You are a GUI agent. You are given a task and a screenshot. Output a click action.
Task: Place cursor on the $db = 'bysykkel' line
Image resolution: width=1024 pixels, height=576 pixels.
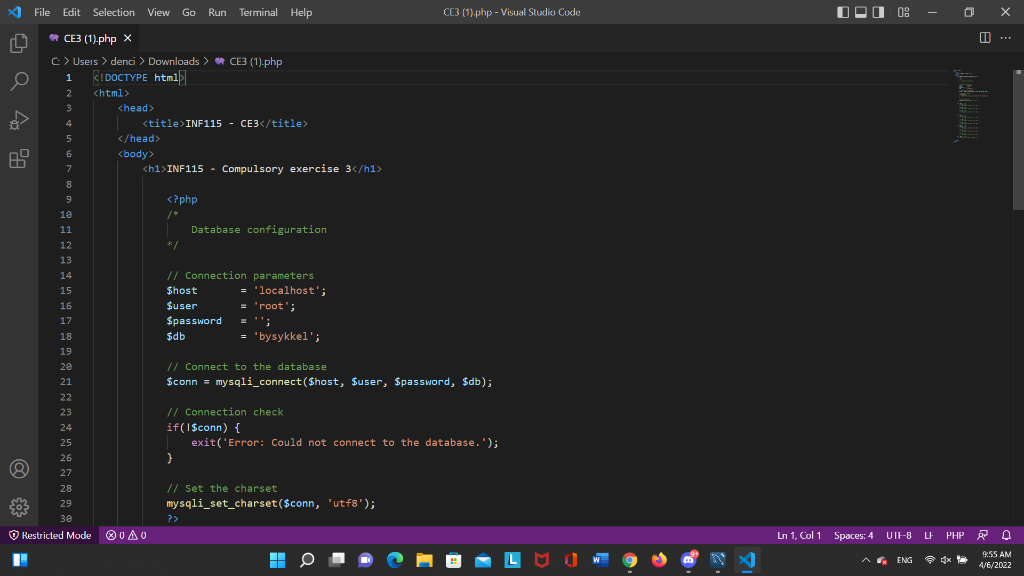point(243,336)
